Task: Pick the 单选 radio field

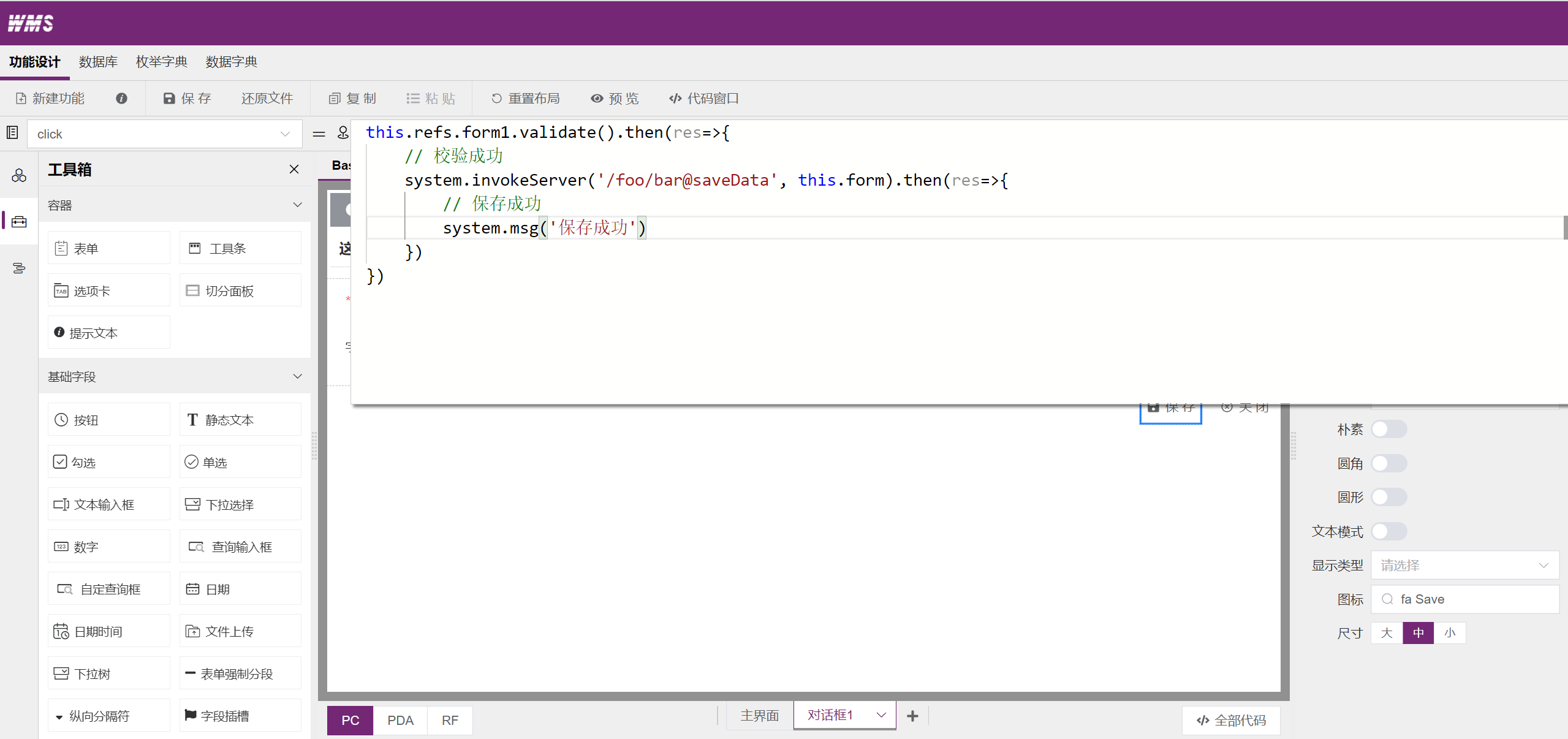Action: tap(240, 462)
